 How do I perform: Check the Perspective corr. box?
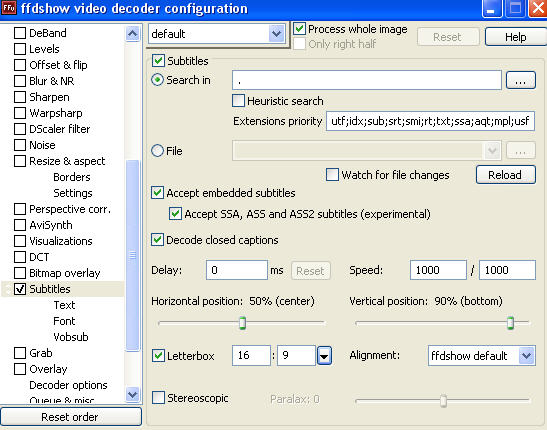[x=20, y=209]
